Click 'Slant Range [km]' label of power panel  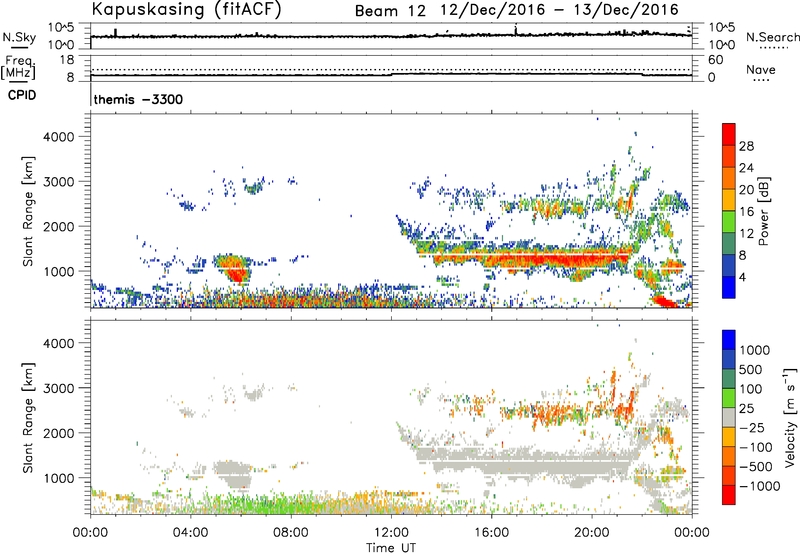28,211
